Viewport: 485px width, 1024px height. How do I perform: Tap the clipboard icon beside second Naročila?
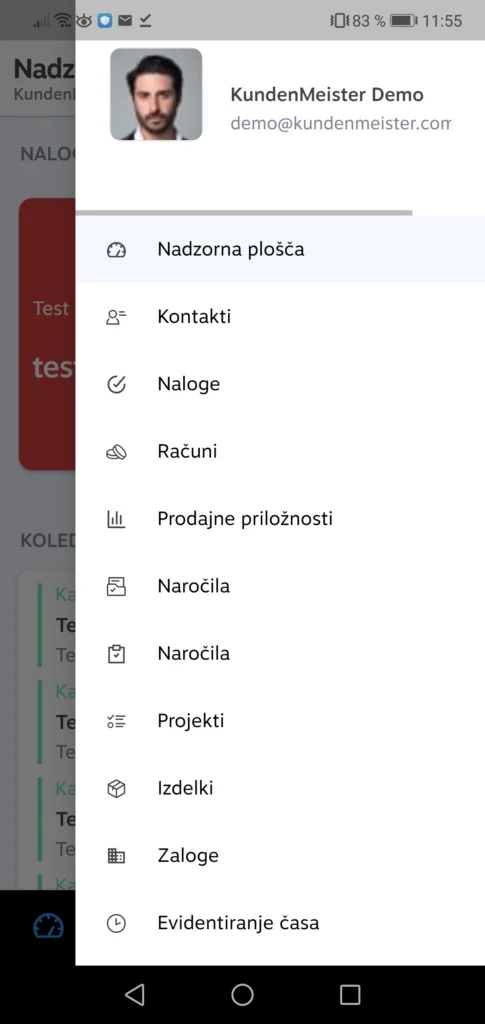click(116, 654)
